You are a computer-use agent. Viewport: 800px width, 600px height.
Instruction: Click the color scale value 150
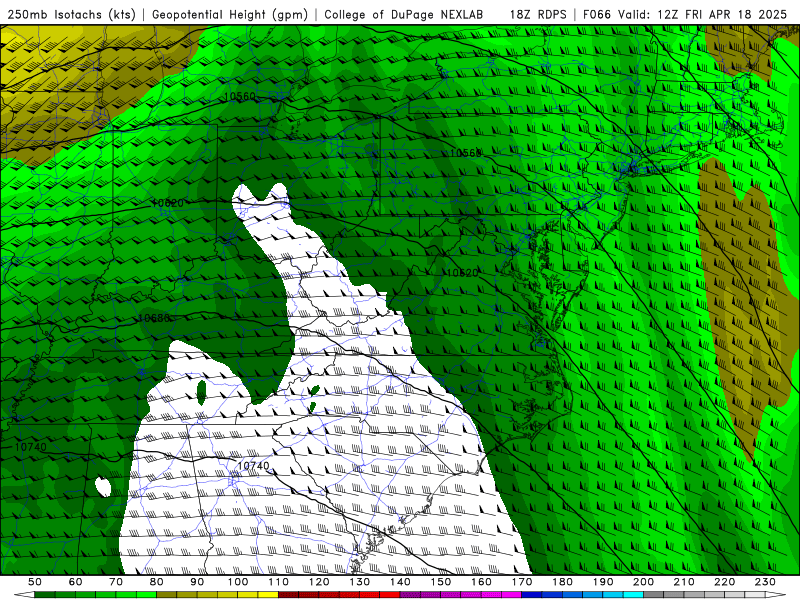[441, 582]
